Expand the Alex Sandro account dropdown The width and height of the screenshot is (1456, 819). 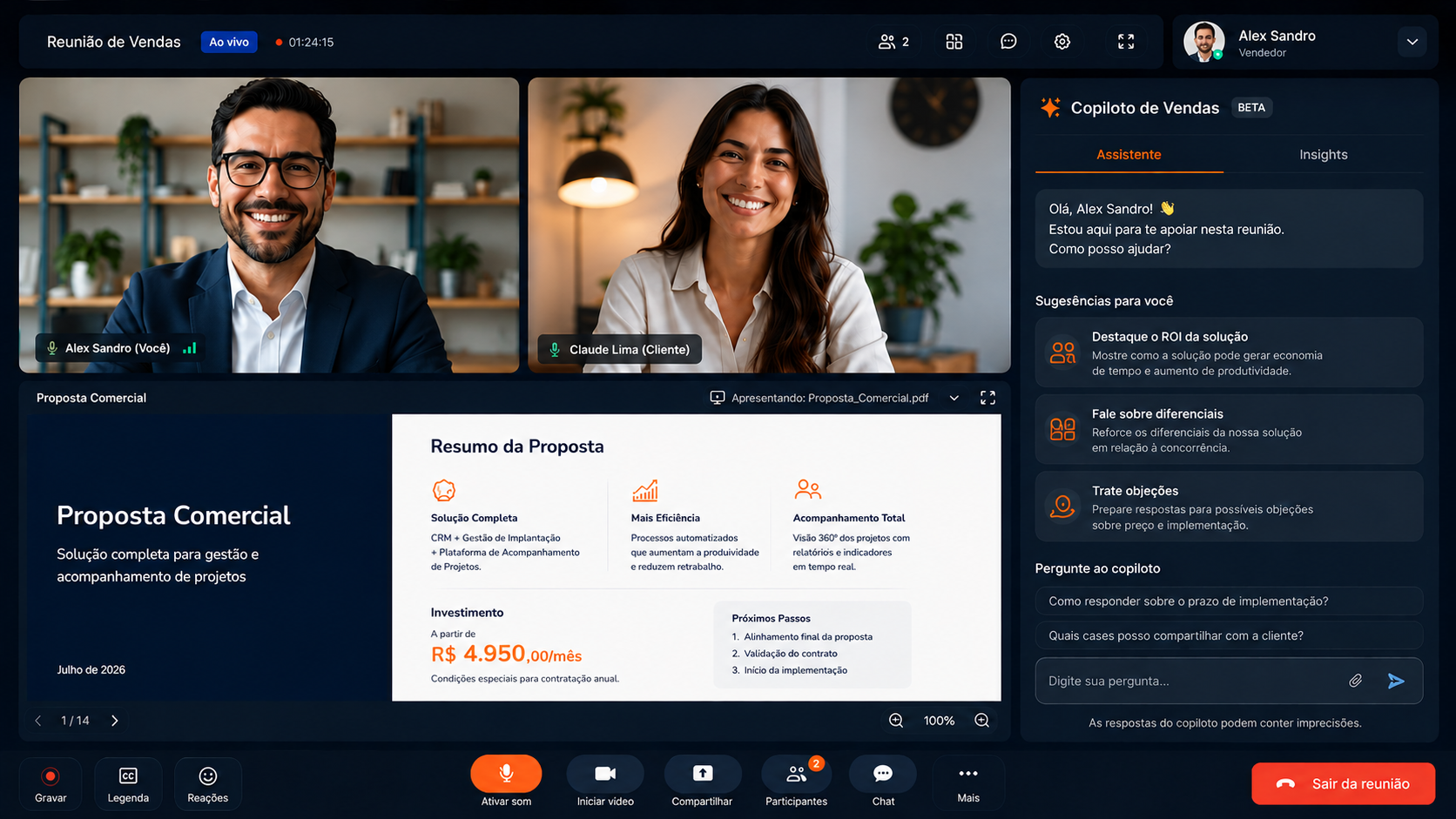1412,42
